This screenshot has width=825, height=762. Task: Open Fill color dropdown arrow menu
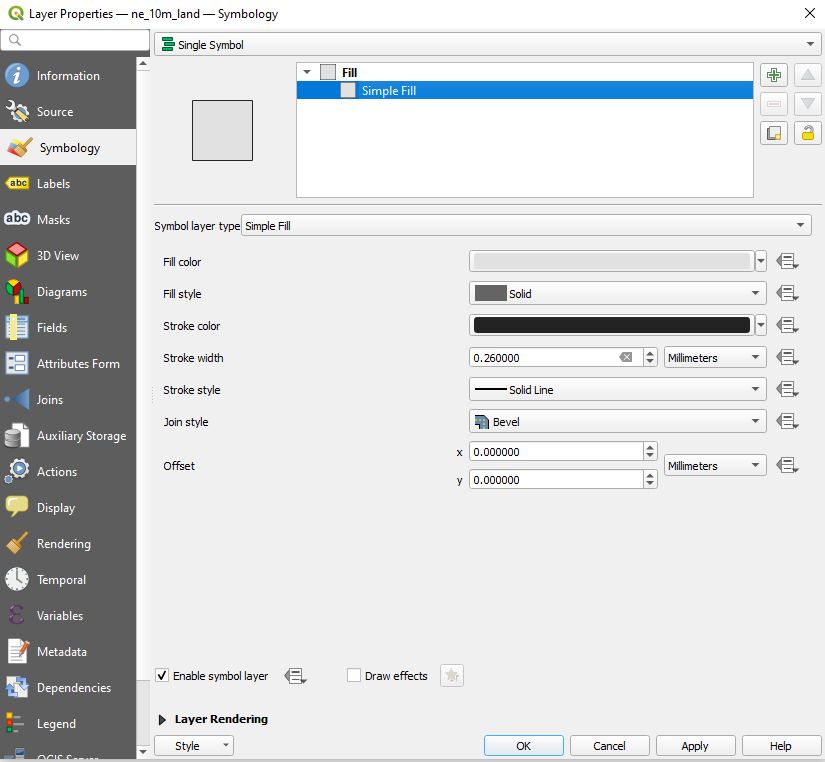(x=761, y=261)
